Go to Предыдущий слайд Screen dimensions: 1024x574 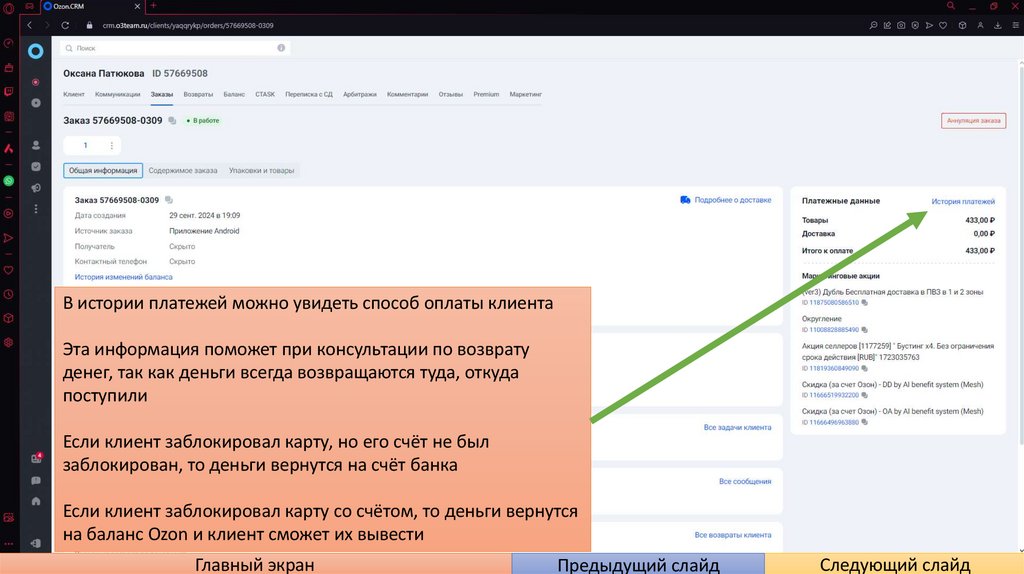click(638, 564)
